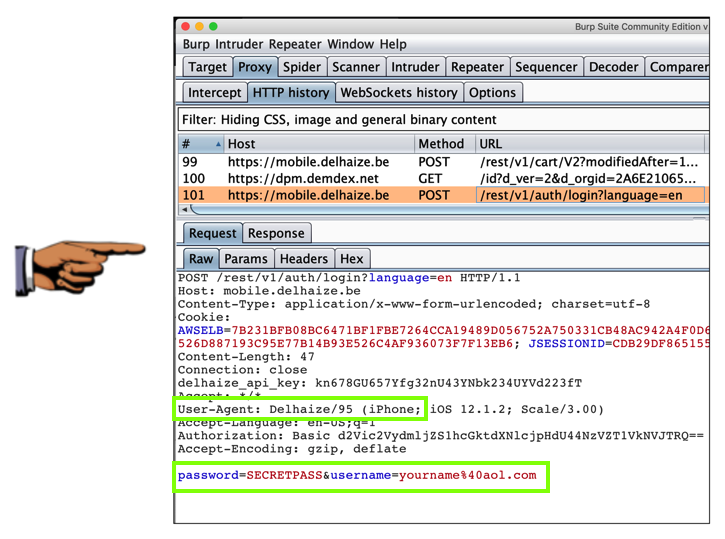Viewport: 725px width, 539px height.
Task: Click the Host: mobile.delhaize.be header line
Action: (269, 291)
